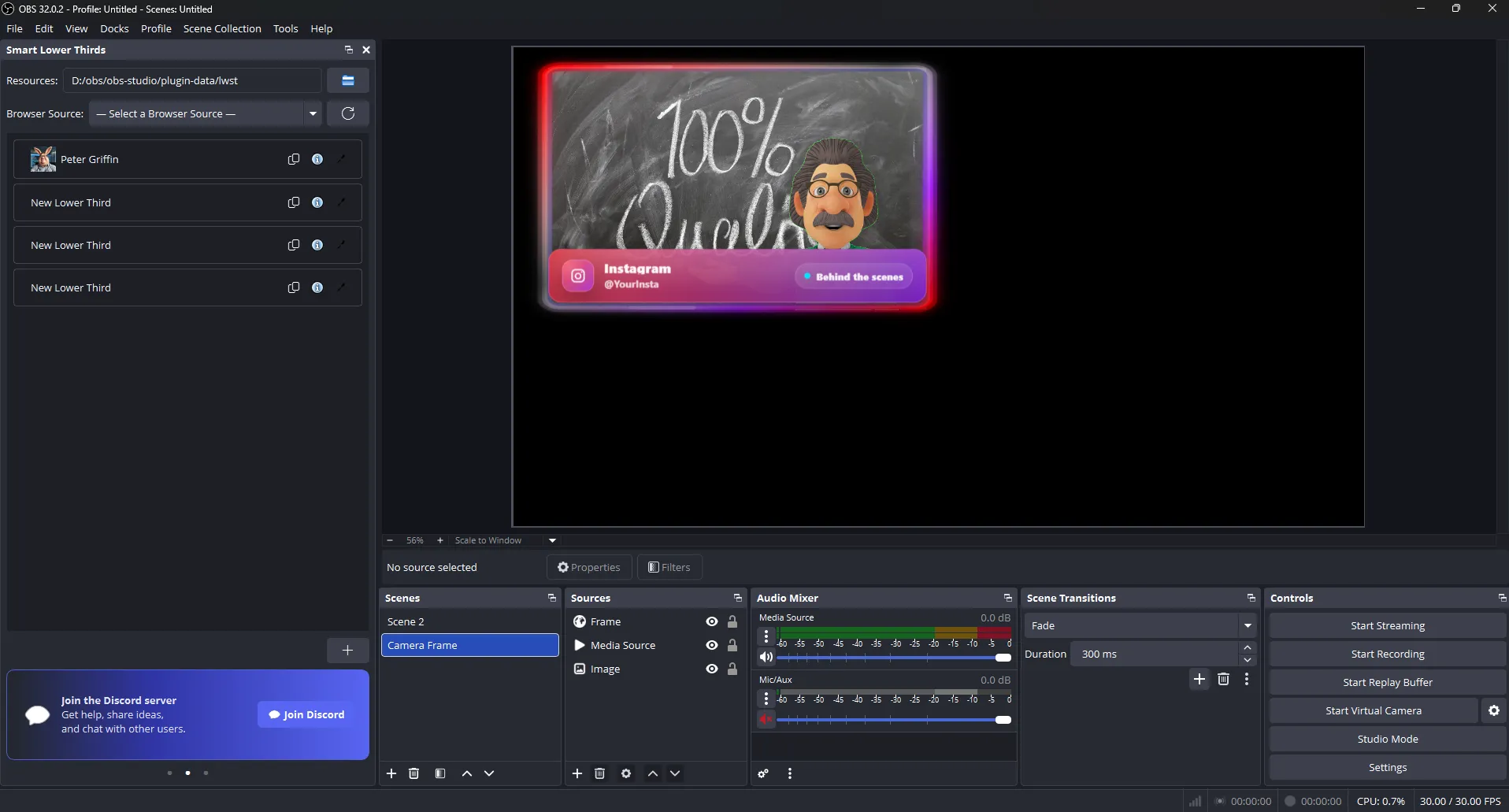Click the Start Streaming button
Screen dimensions: 1509x812
click(x=1385, y=625)
